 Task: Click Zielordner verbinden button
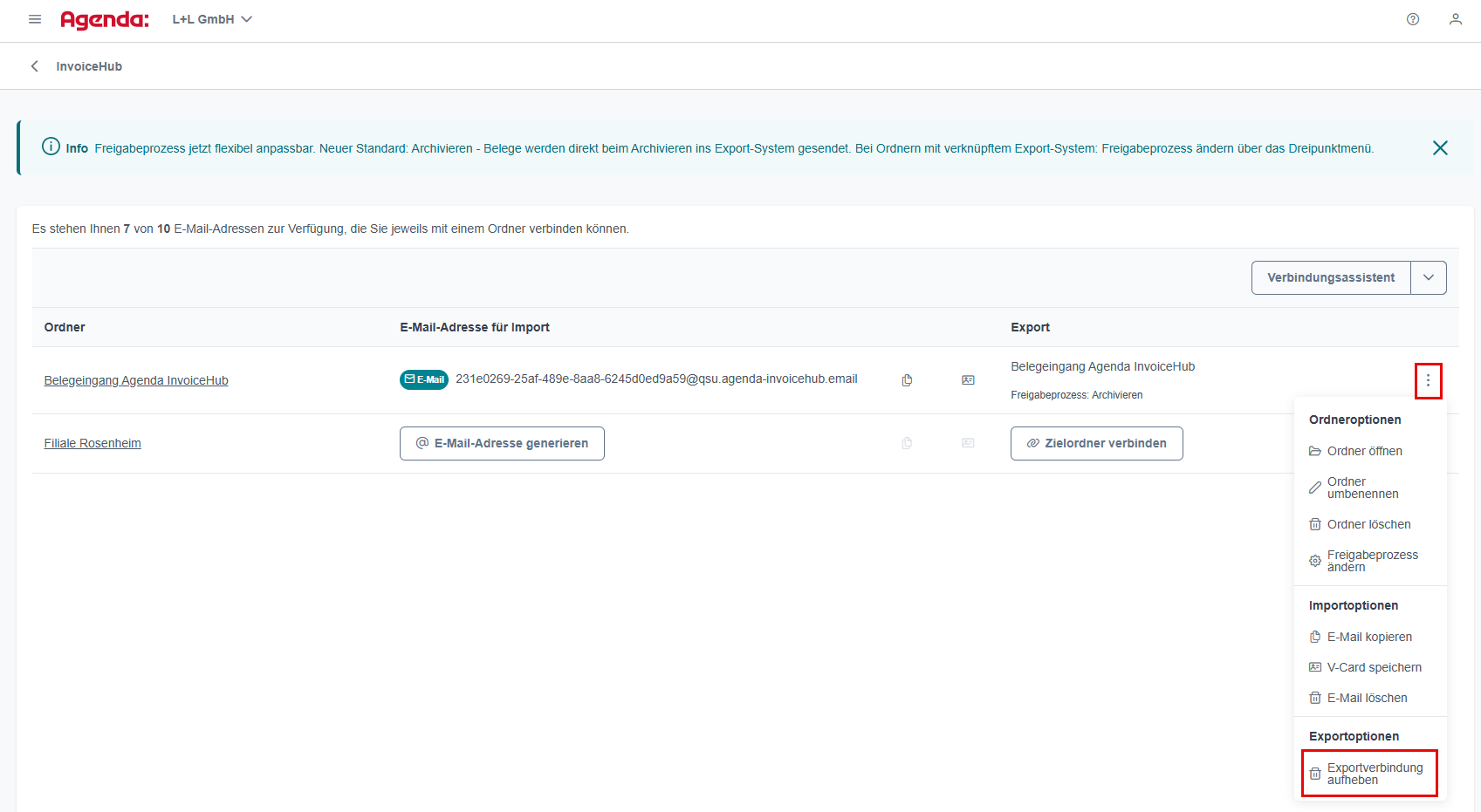[1096, 443]
